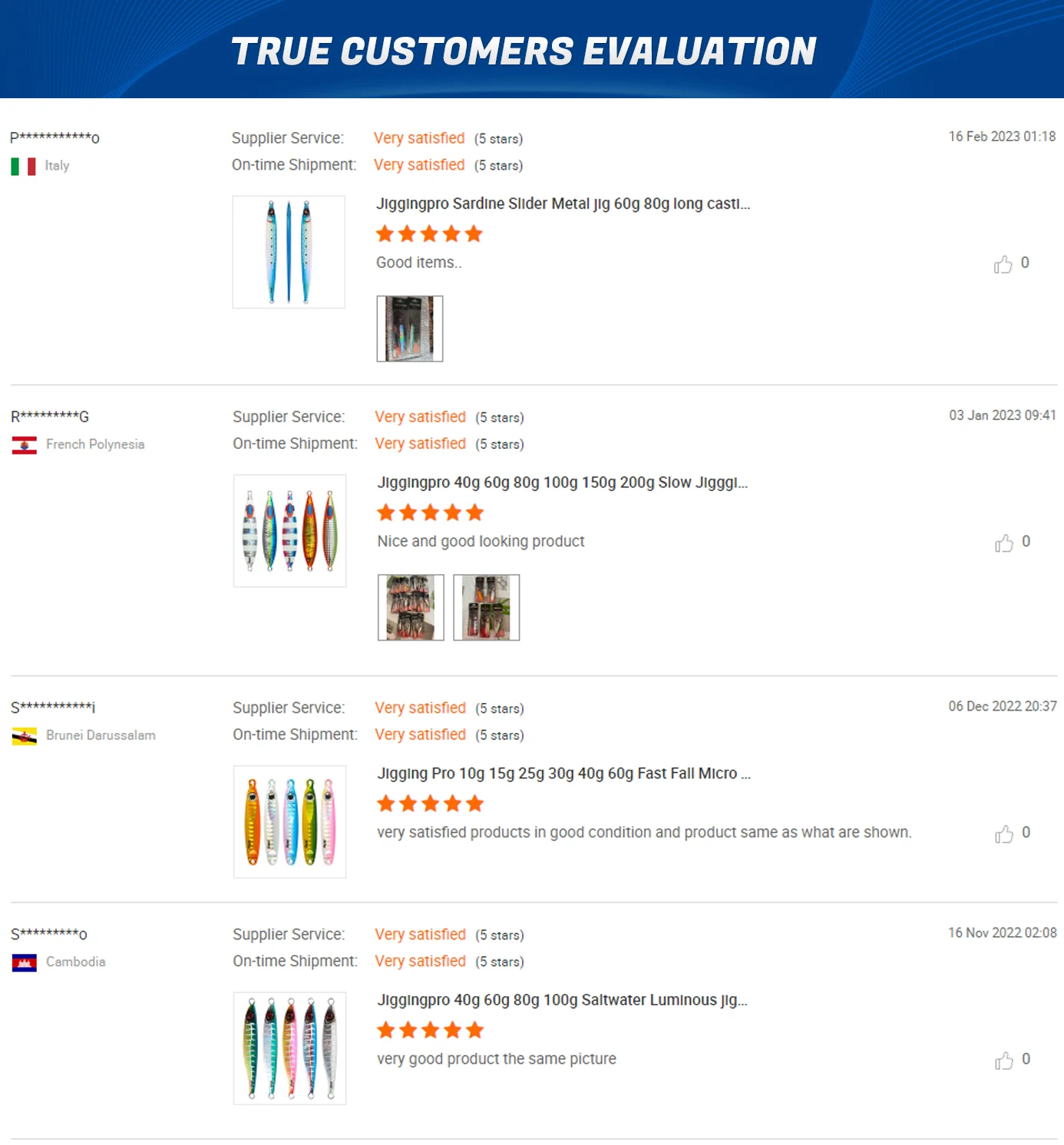Viewport: 1064px width, 1145px height.
Task: Open the Slow Jigging lure product thumbnail
Action: pyautogui.click(x=289, y=531)
